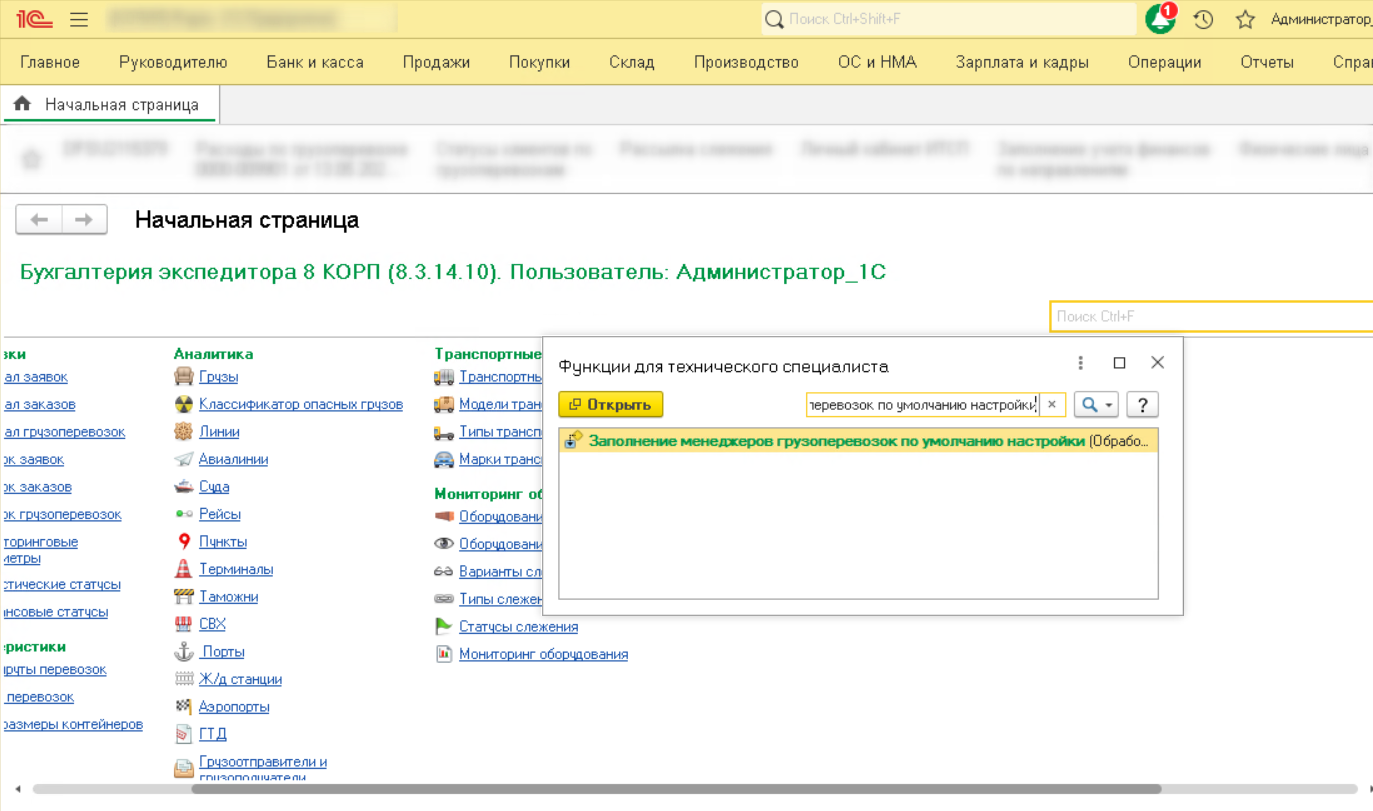The image size is (1373, 811).
Task: Click the gear icon beside Линии
Action: pyautogui.click(x=184, y=432)
